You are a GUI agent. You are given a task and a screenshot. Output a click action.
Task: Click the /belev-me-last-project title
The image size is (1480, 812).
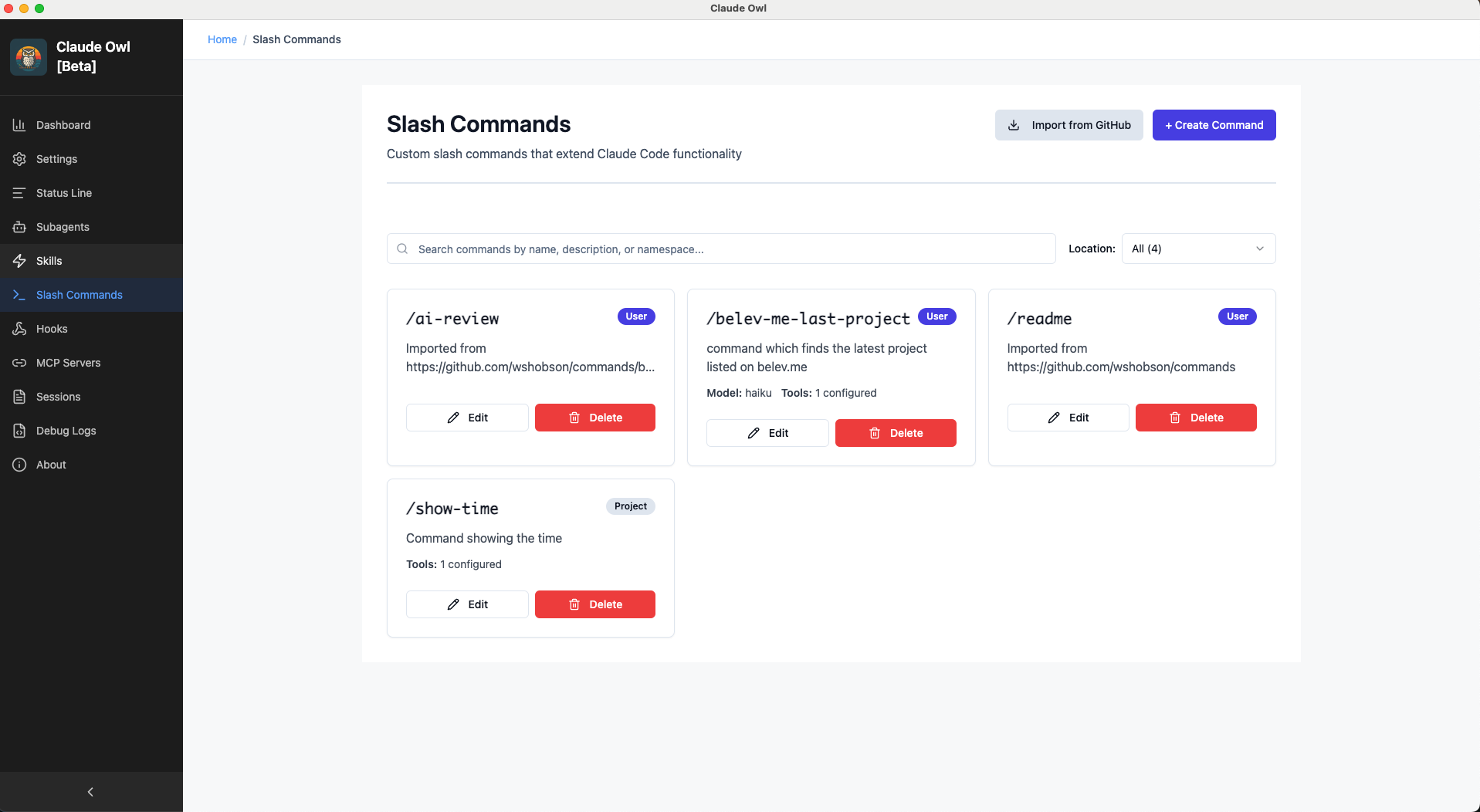808,319
